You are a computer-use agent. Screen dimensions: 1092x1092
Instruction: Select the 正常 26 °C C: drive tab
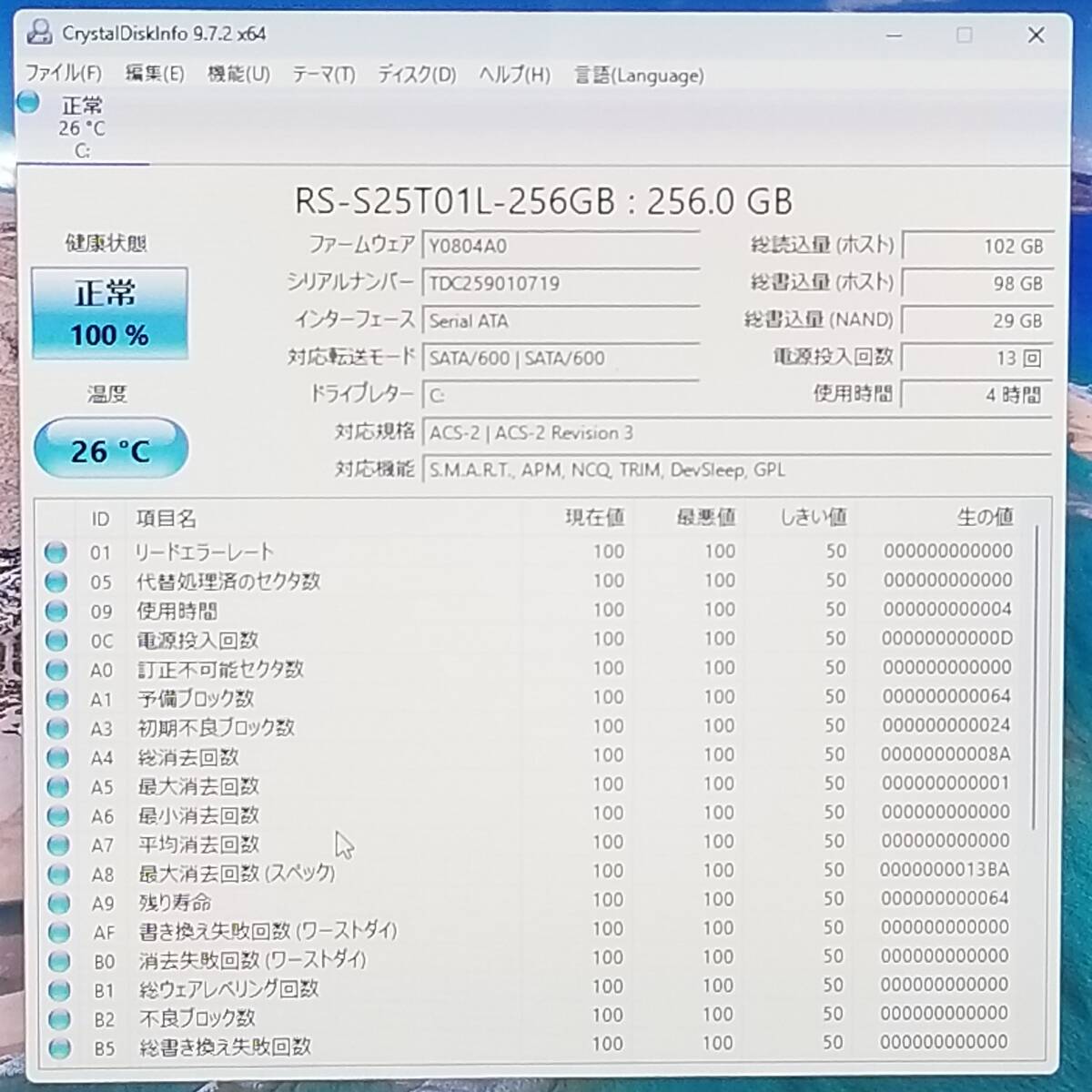tap(82, 126)
